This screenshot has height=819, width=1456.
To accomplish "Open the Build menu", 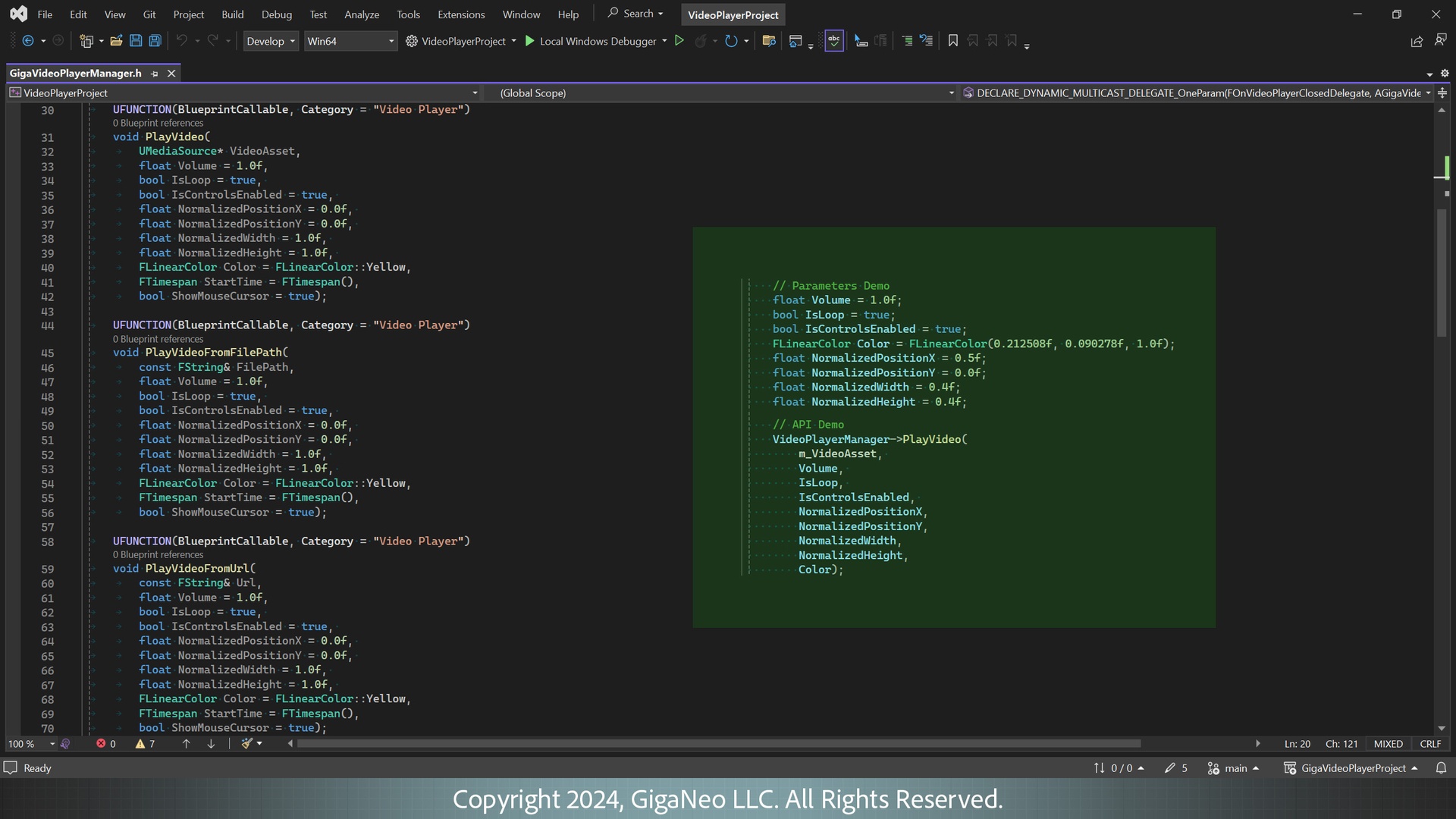I will tap(233, 14).
